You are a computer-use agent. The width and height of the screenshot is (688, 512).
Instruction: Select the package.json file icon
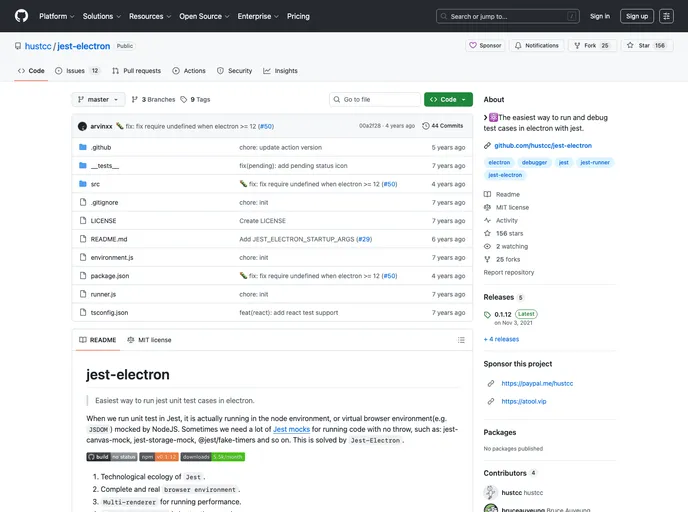[82, 276]
